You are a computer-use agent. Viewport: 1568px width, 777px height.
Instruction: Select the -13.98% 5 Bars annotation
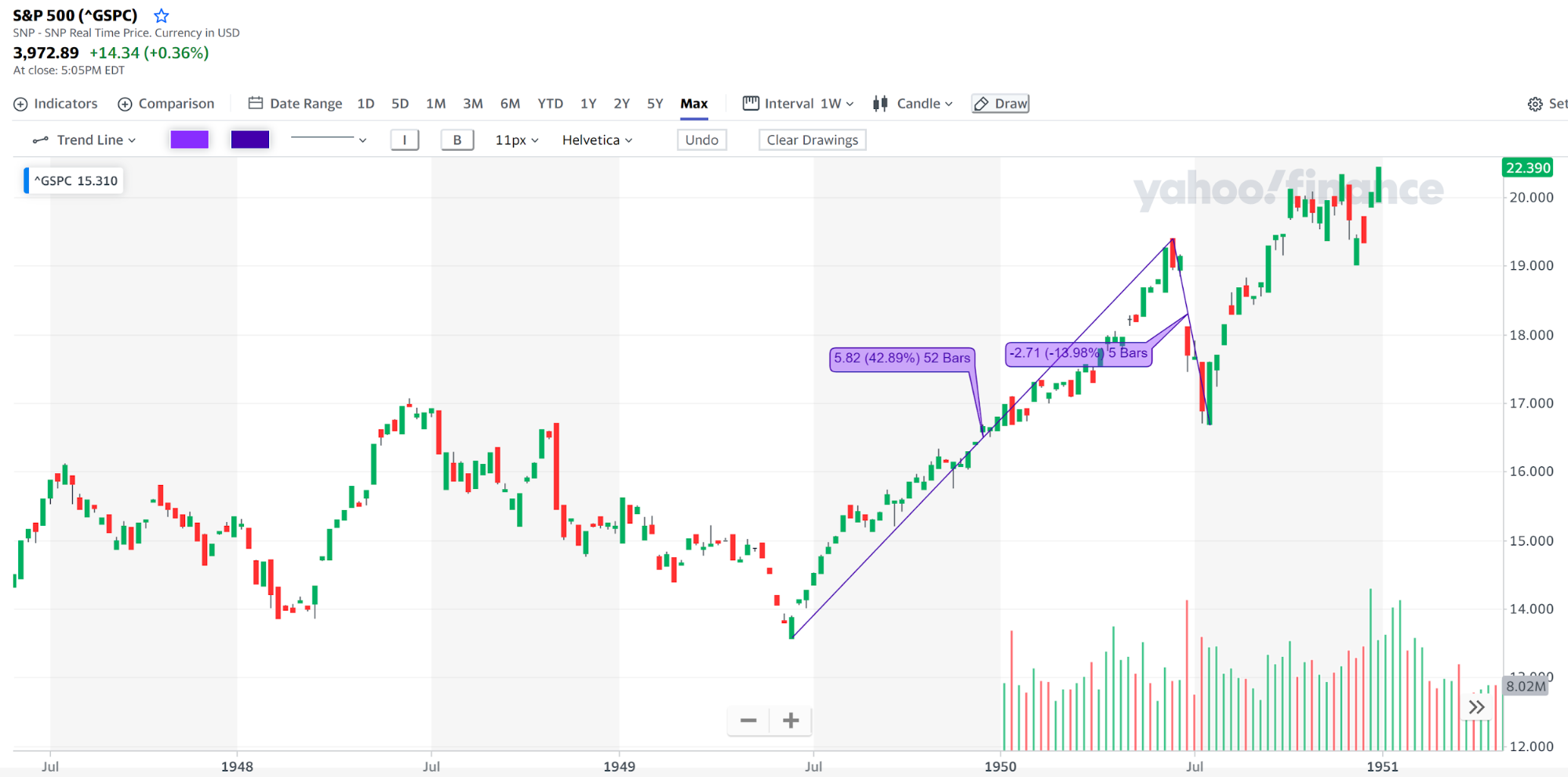[x=1079, y=354]
